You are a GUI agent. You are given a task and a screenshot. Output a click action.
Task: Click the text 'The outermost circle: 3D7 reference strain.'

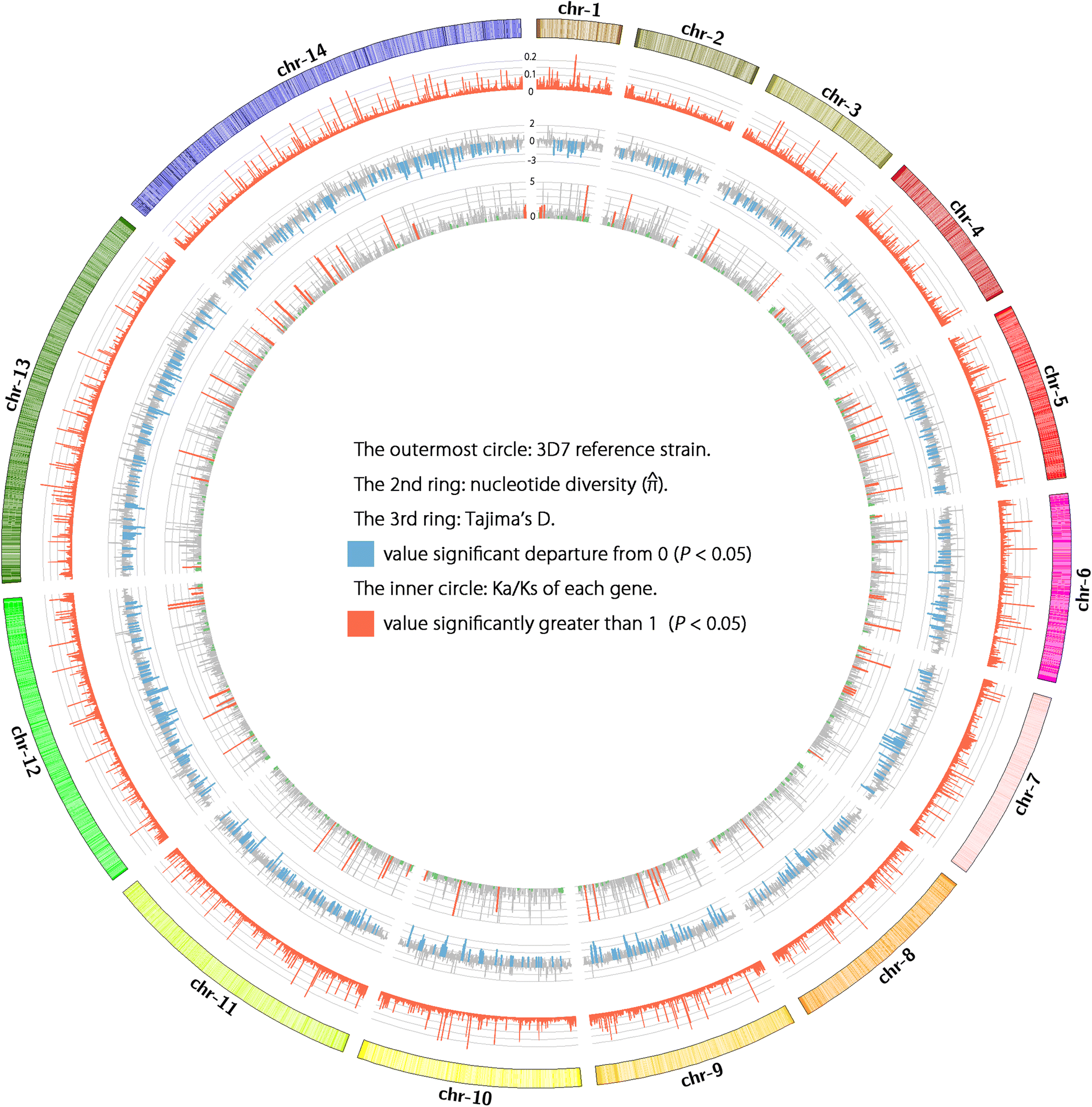point(532,450)
